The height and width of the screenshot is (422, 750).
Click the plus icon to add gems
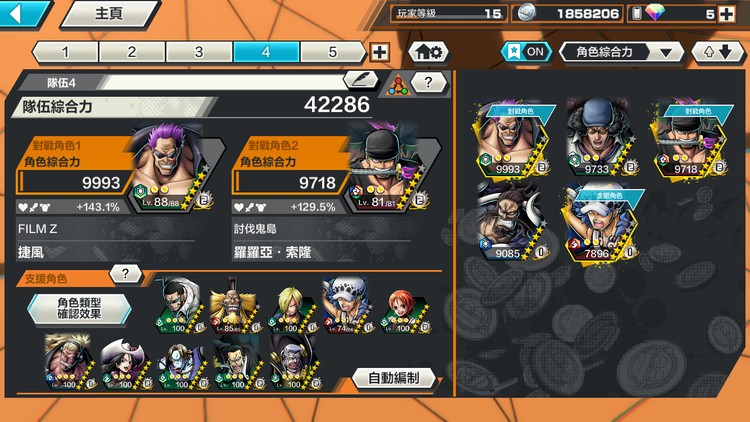[727, 14]
